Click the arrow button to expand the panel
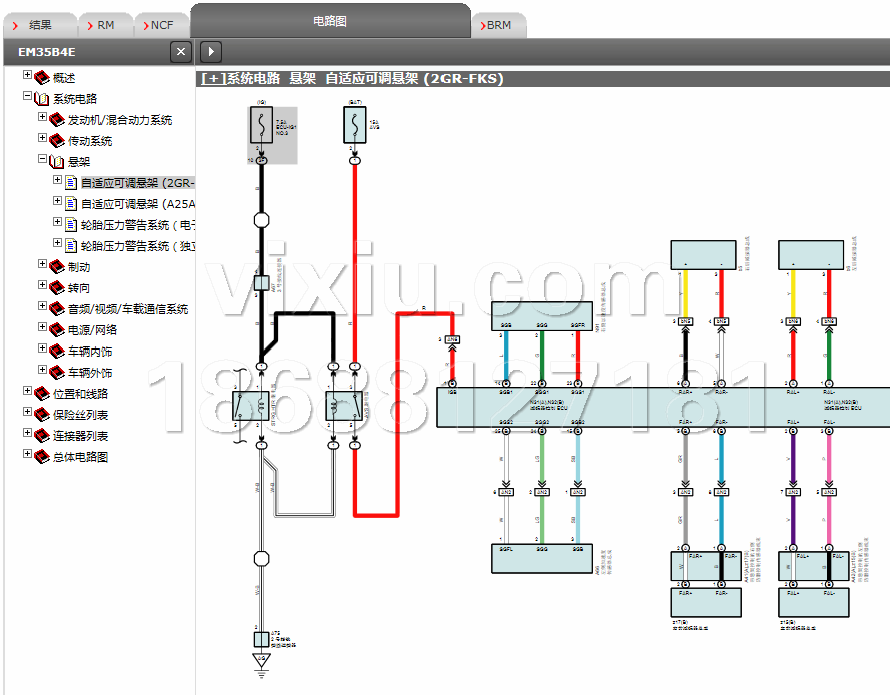 211,52
